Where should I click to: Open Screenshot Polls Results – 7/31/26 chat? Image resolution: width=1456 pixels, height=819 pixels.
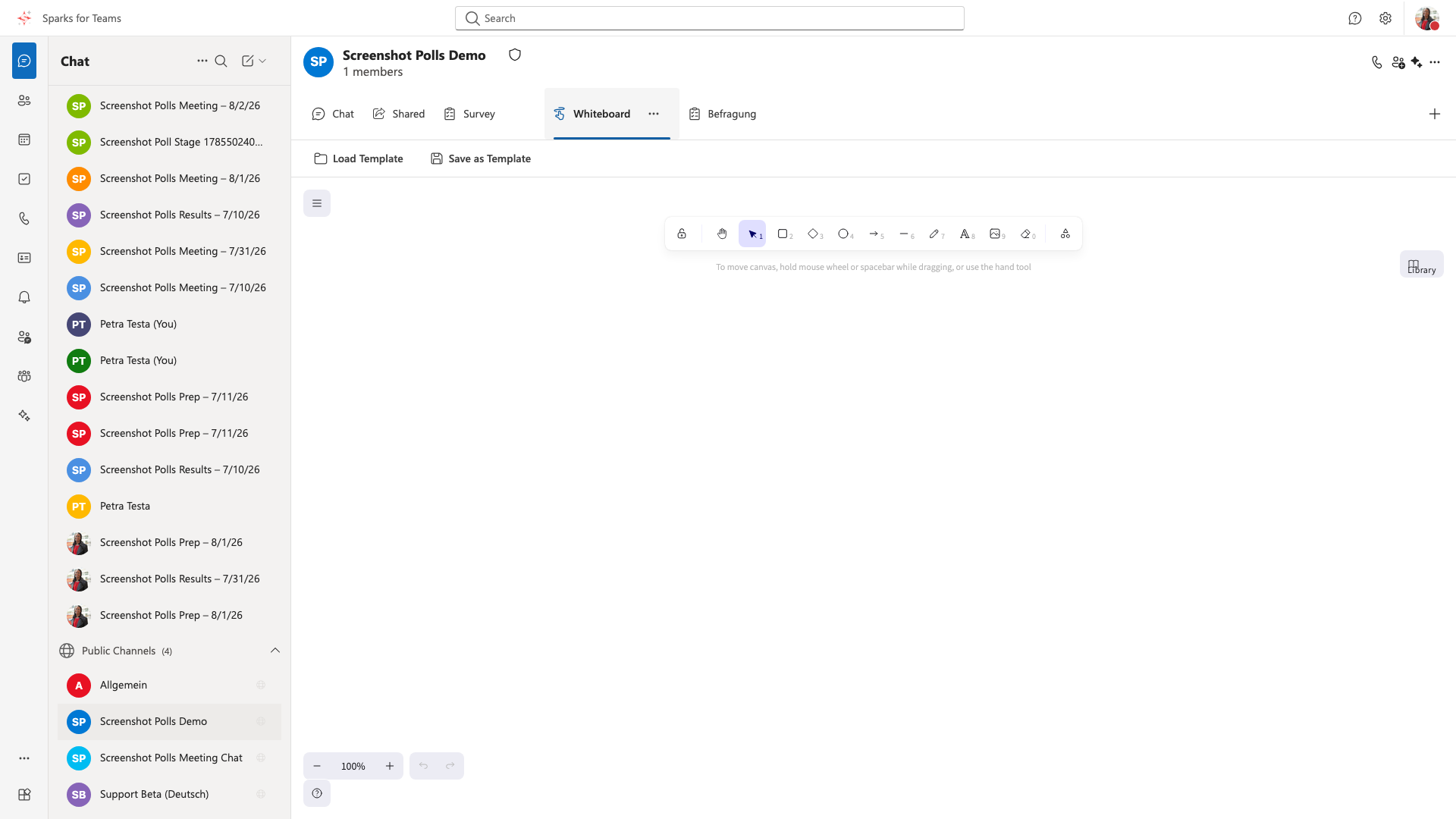(x=169, y=579)
